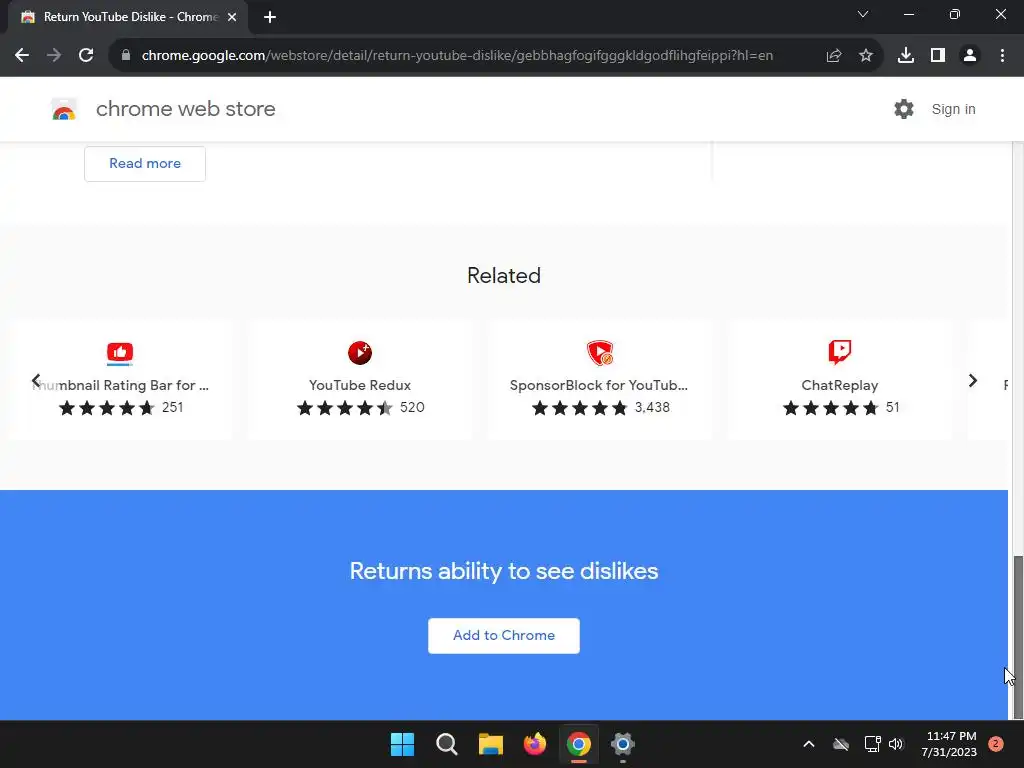Click the SponsorBlock star rating 3,438

pyautogui.click(x=601, y=408)
